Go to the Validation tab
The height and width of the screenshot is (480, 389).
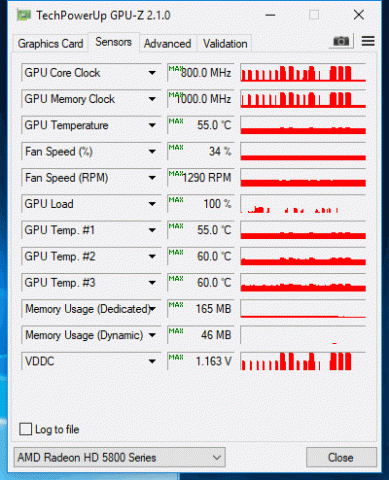[x=225, y=43]
